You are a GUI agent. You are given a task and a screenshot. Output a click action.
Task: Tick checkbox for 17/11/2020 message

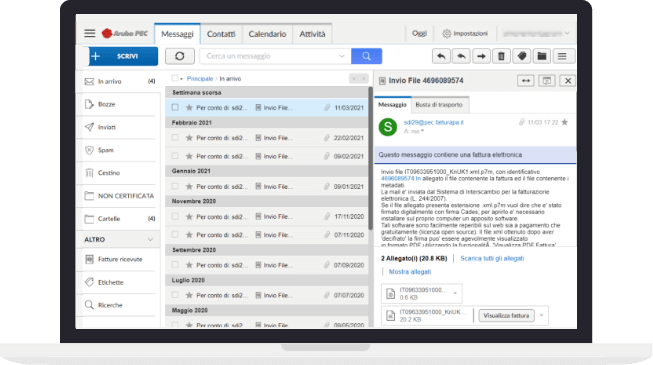pyautogui.click(x=175, y=216)
